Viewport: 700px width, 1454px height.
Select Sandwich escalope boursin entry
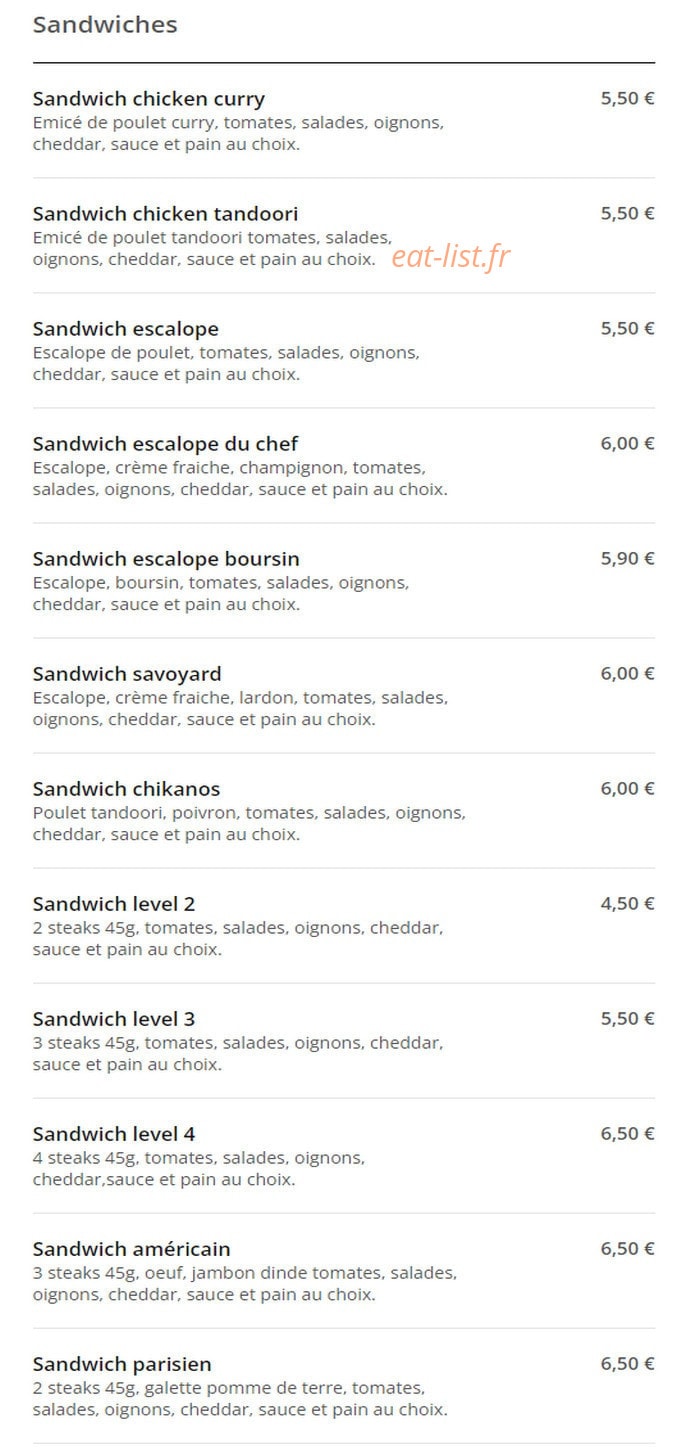343,581
